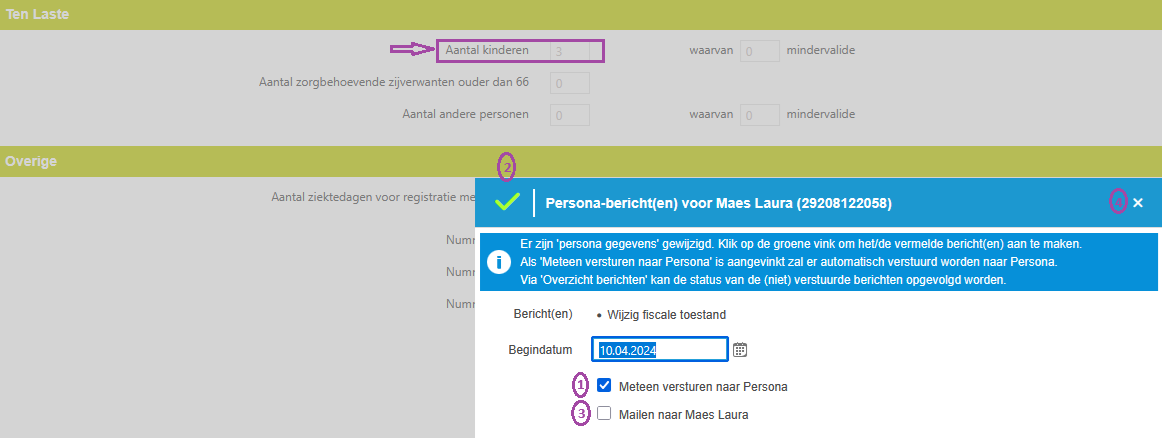Image resolution: width=1162 pixels, height=438 pixels.
Task: Click the blue info icon in the dialog
Action: pyautogui.click(x=499, y=262)
